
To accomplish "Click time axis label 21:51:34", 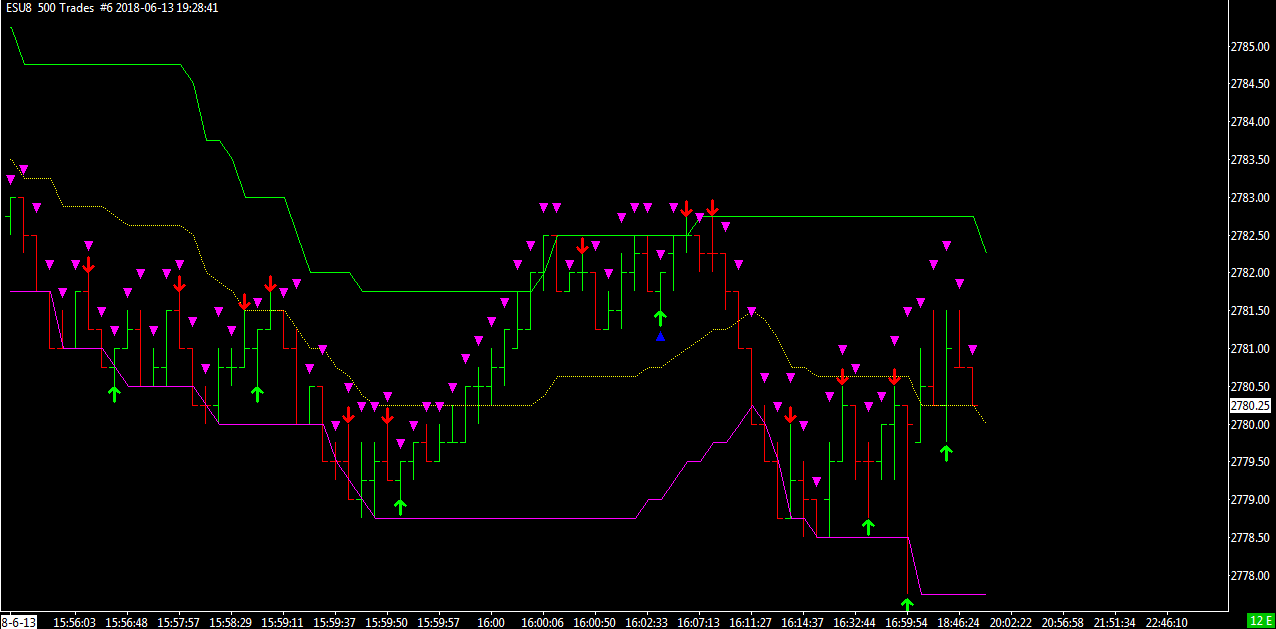I will [x=1114, y=622].
